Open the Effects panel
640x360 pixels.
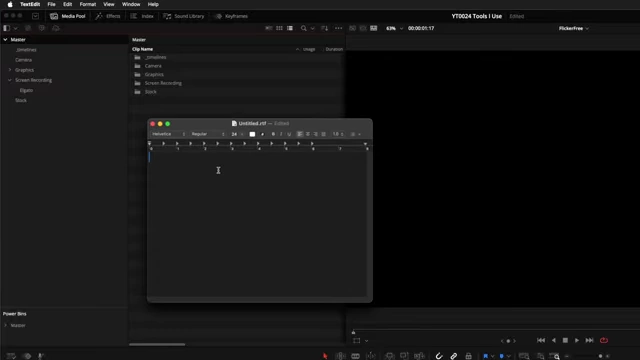(108, 16)
